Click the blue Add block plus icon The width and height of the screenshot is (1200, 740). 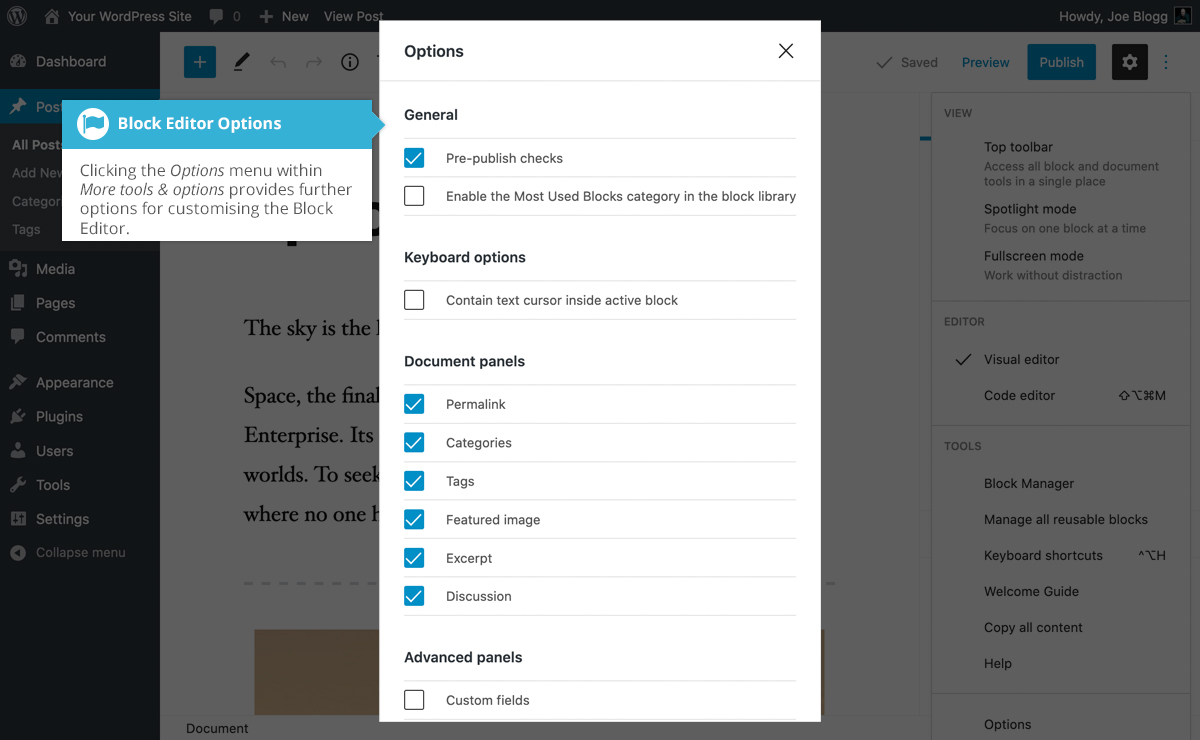pyautogui.click(x=200, y=62)
